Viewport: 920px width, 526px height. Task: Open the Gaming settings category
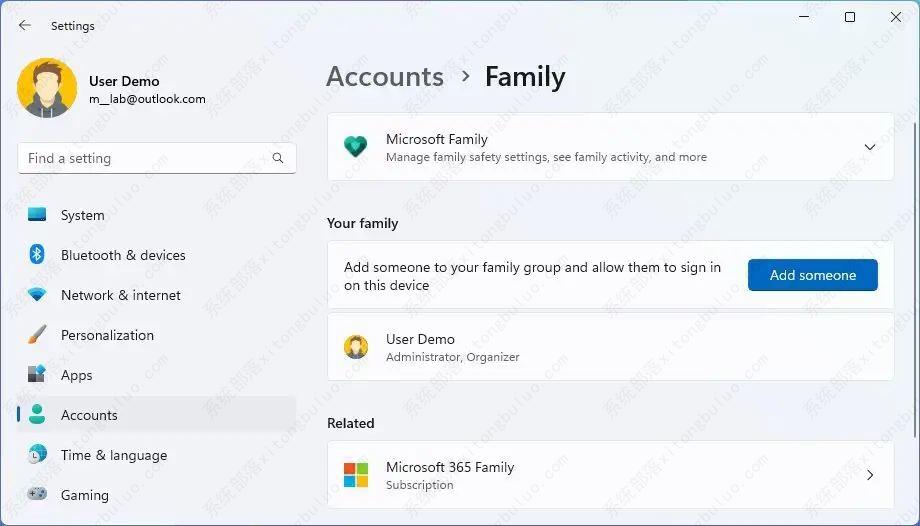85,495
